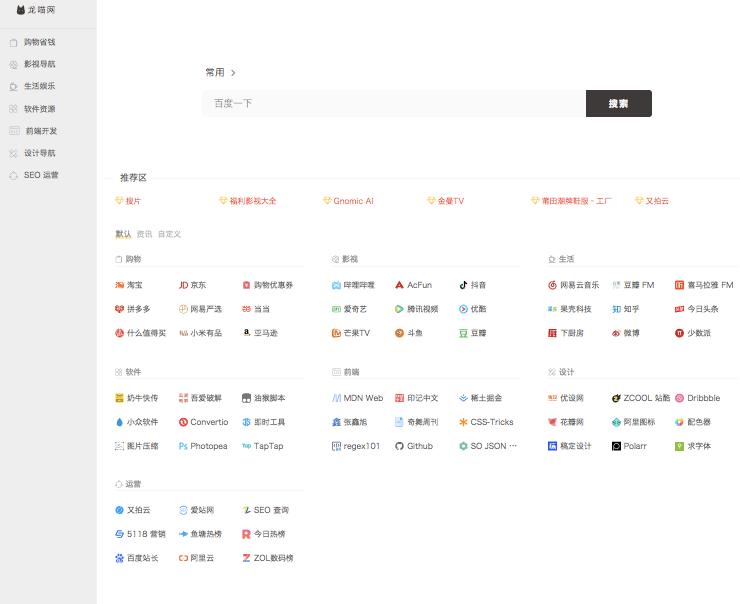Click the 搜索 search button
The height and width of the screenshot is (604, 740).
[x=619, y=103]
